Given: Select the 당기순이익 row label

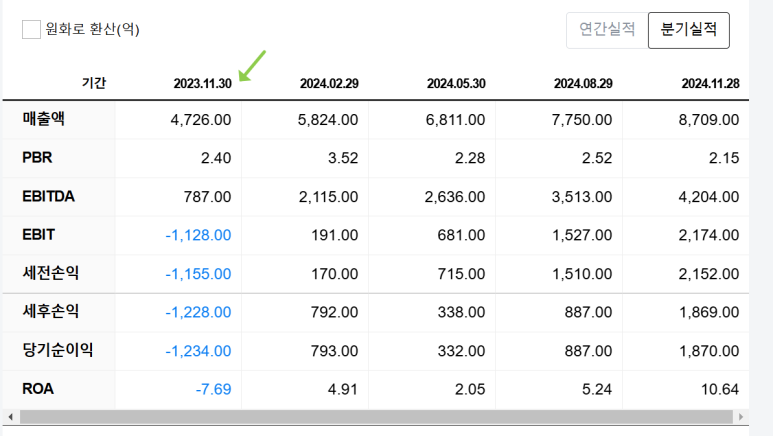Looking at the screenshot, I should pyautogui.click(x=58, y=350).
